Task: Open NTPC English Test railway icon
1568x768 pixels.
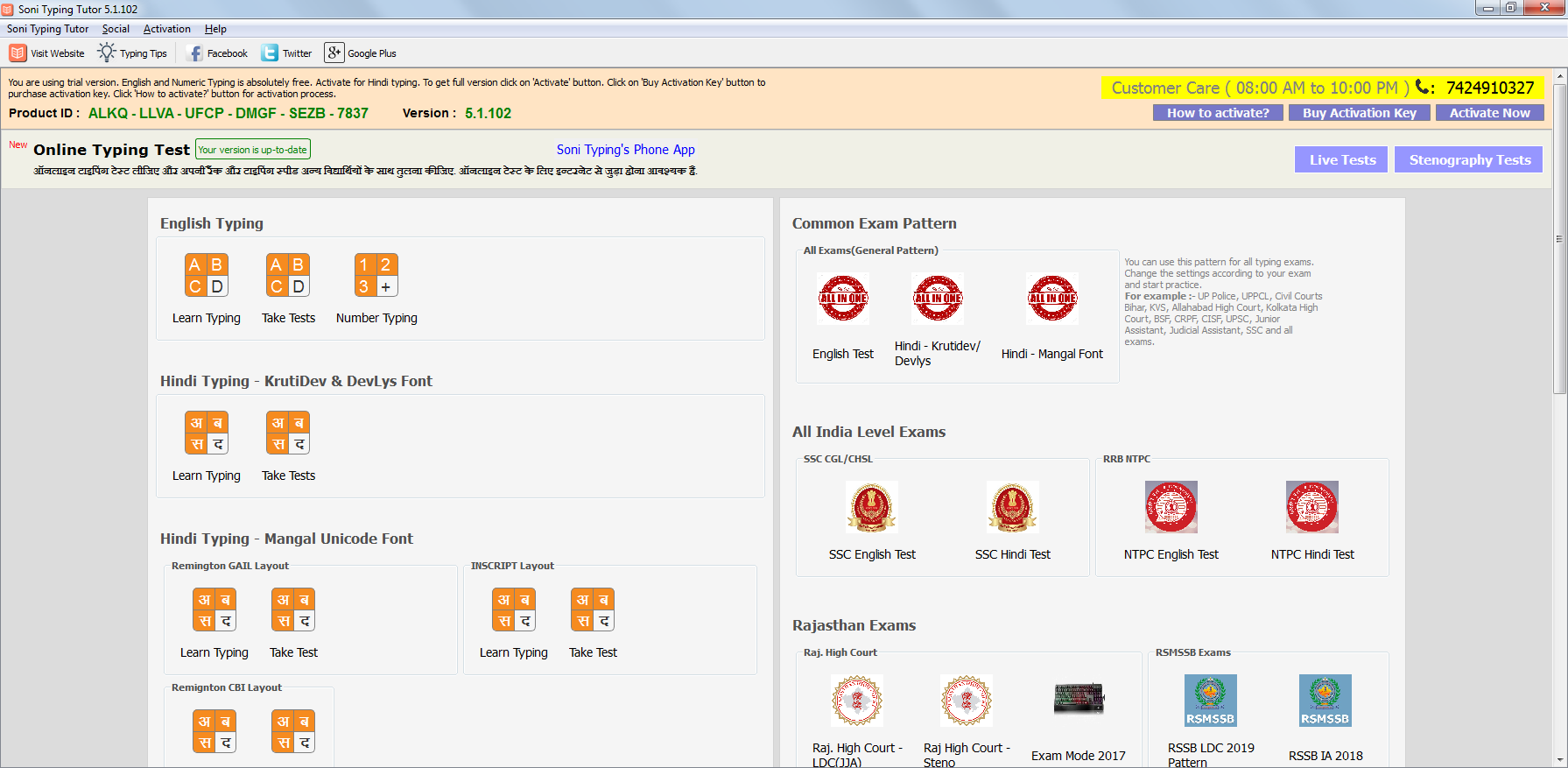Action: click(x=1171, y=507)
